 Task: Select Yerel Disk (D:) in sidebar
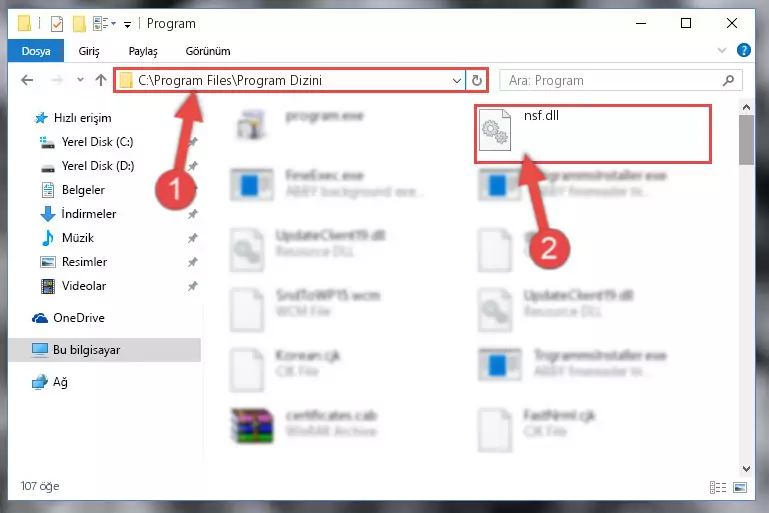[x=98, y=166]
